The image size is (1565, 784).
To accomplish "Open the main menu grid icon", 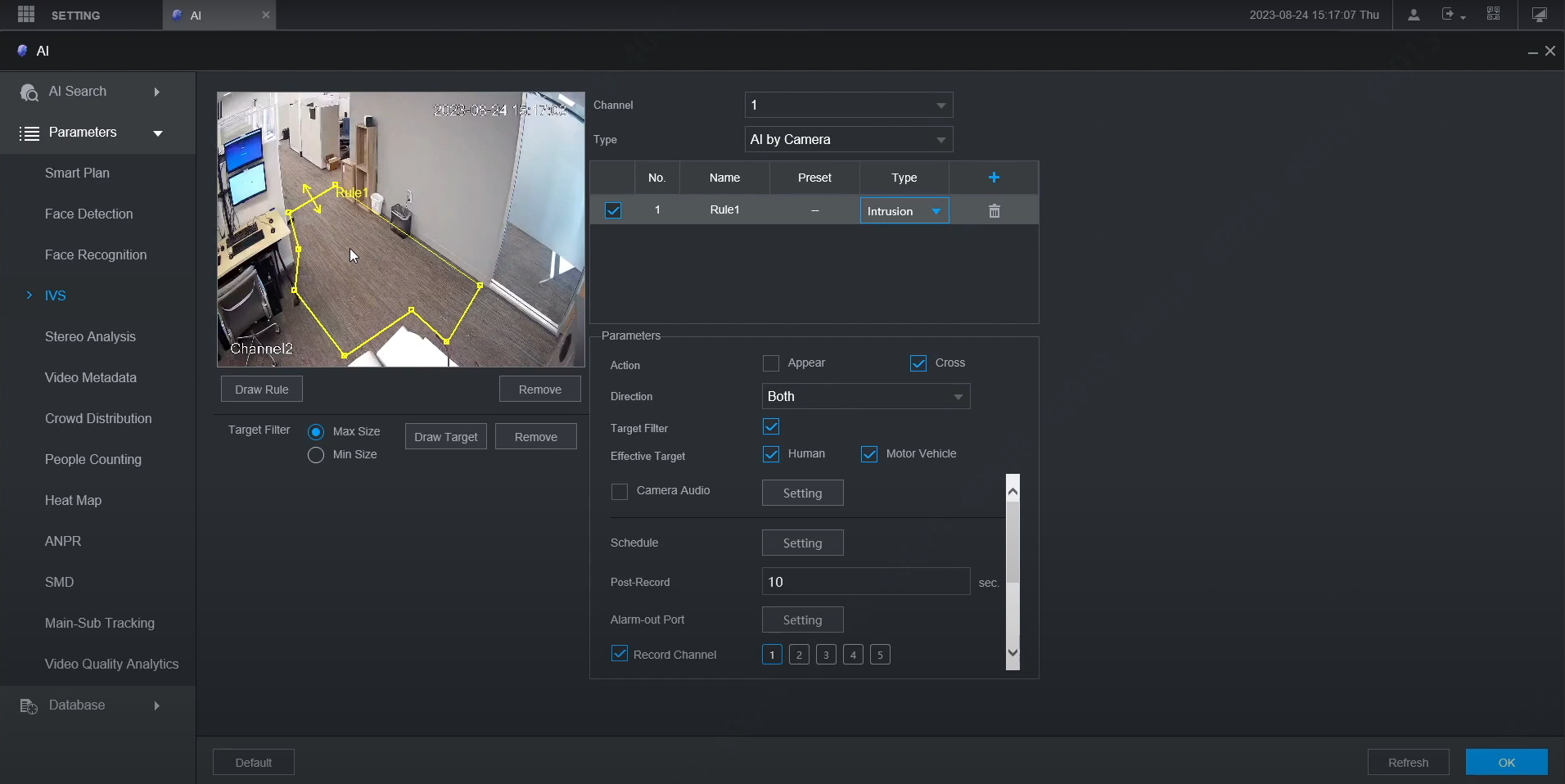I will (x=25, y=14).
